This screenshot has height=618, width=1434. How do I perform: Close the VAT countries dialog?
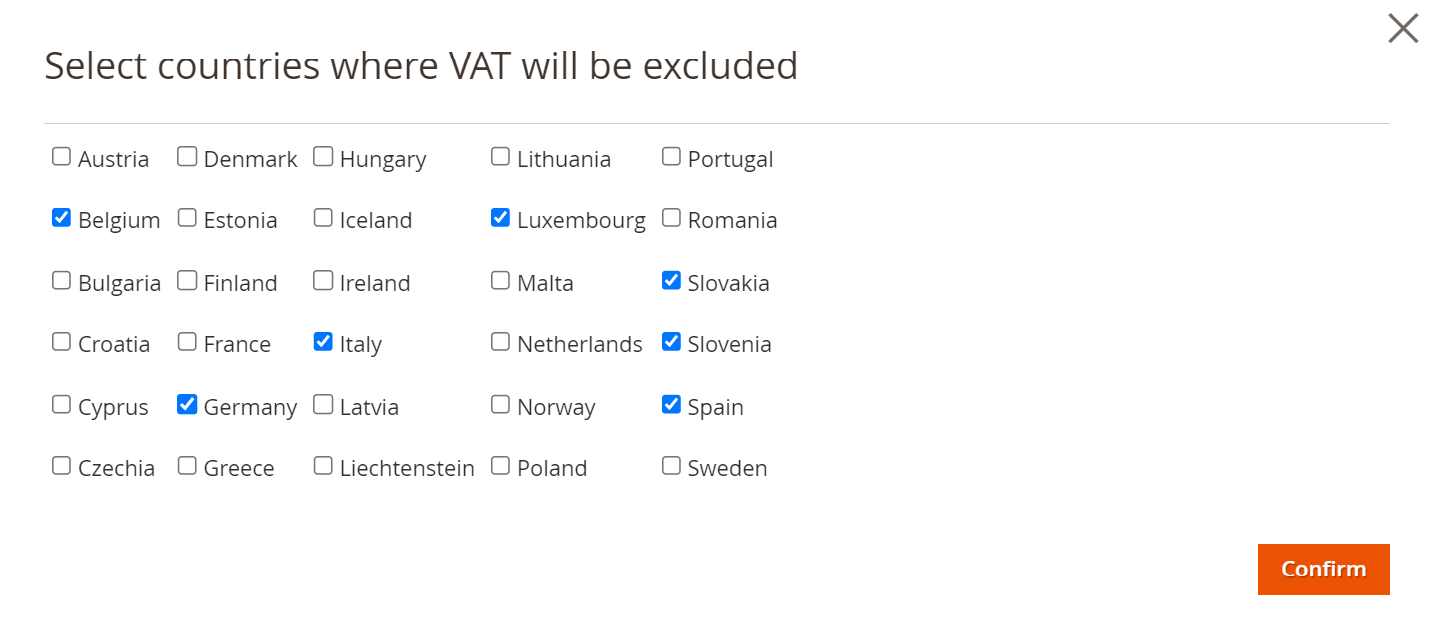click(x=1402, y=28)
